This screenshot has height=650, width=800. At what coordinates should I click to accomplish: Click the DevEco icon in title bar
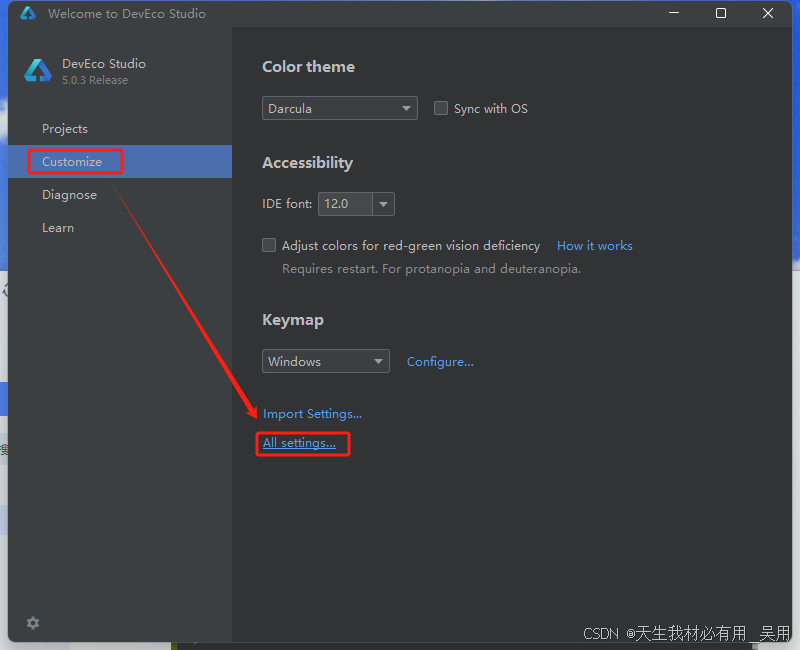tap(28, 13)
